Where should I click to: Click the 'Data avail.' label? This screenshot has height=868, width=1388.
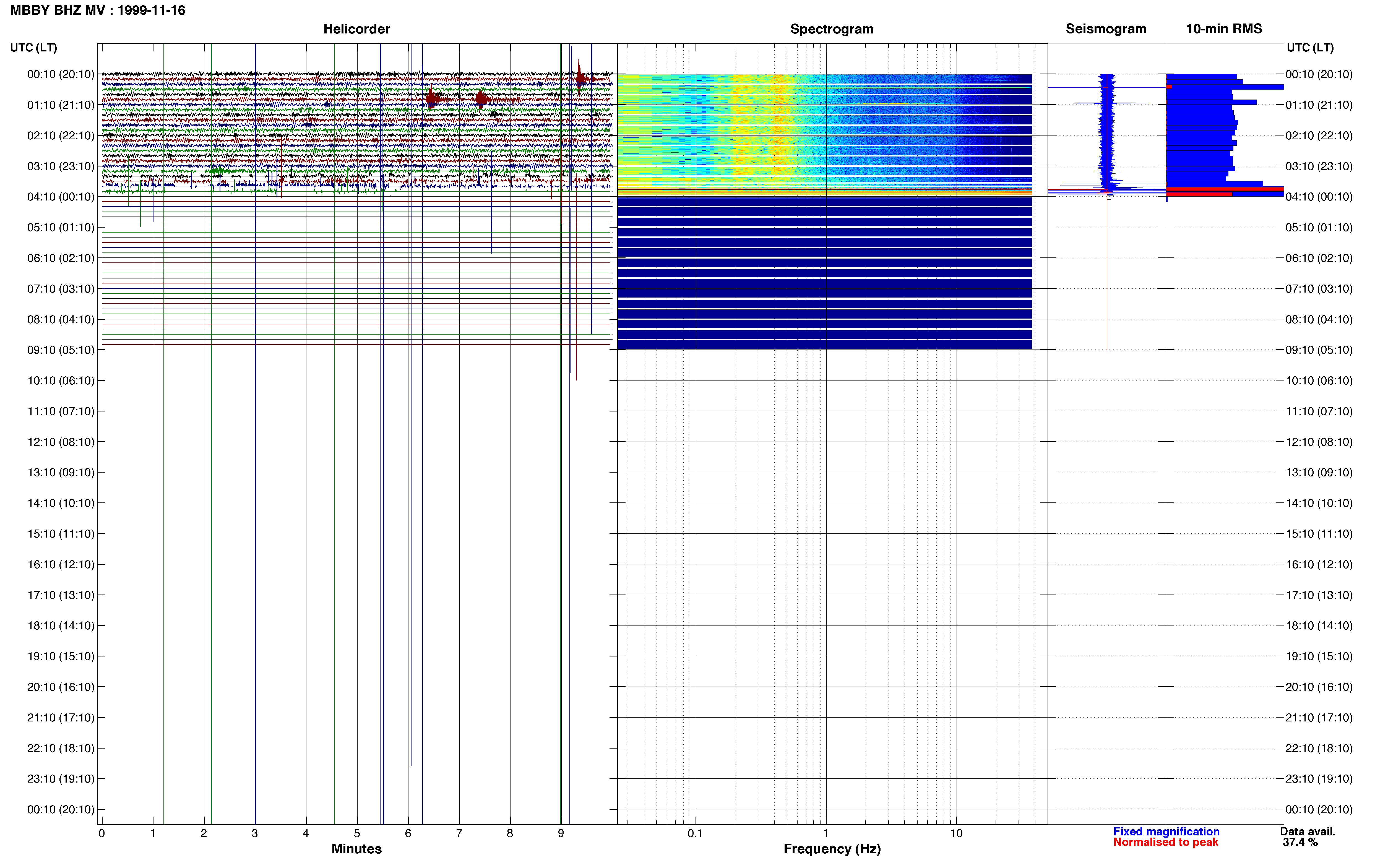[1308, 831]
